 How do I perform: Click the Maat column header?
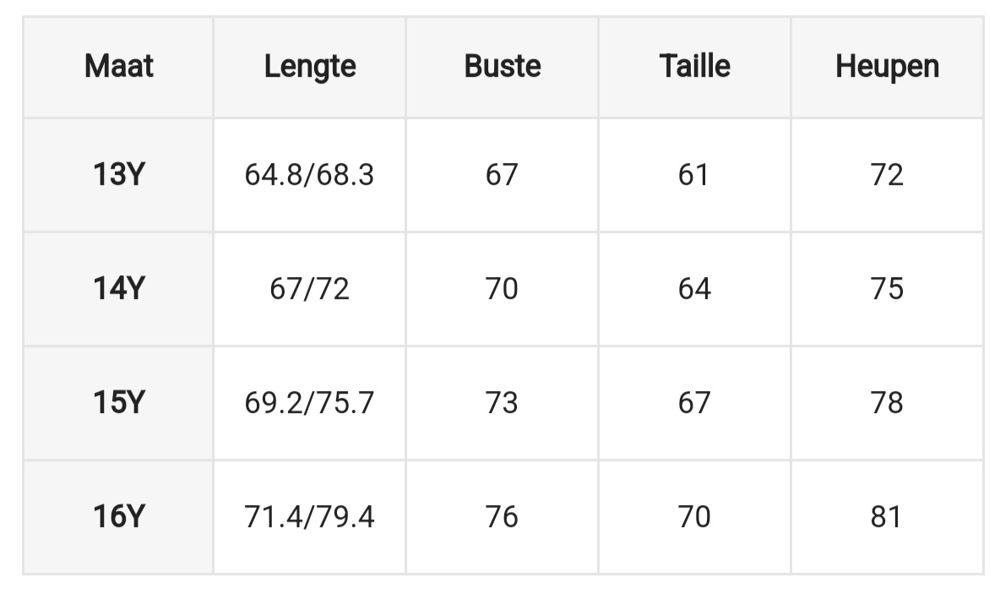point(119,66)
